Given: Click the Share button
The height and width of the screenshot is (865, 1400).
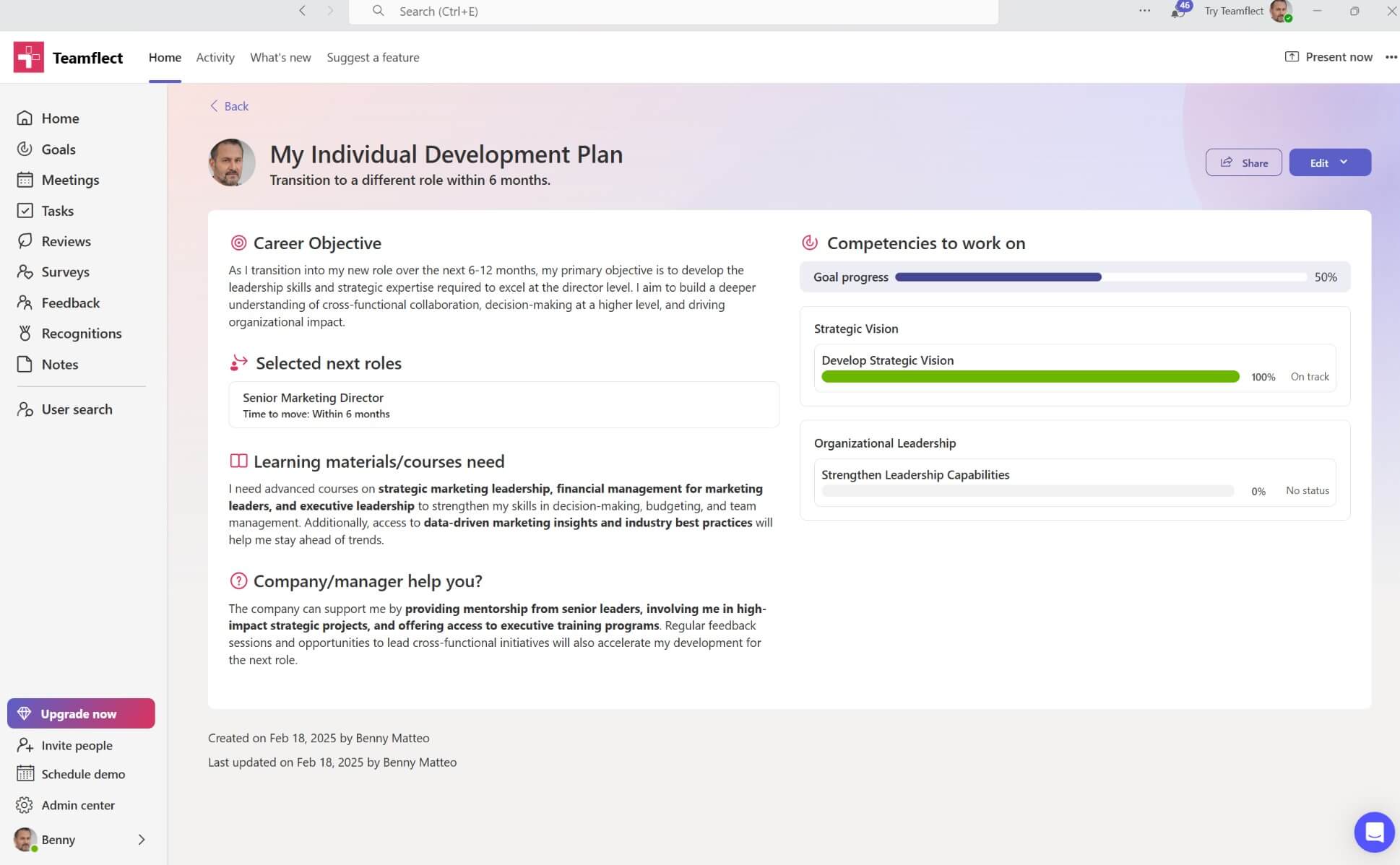Looking at the screenshot, I should click(x=1243, y=162).
